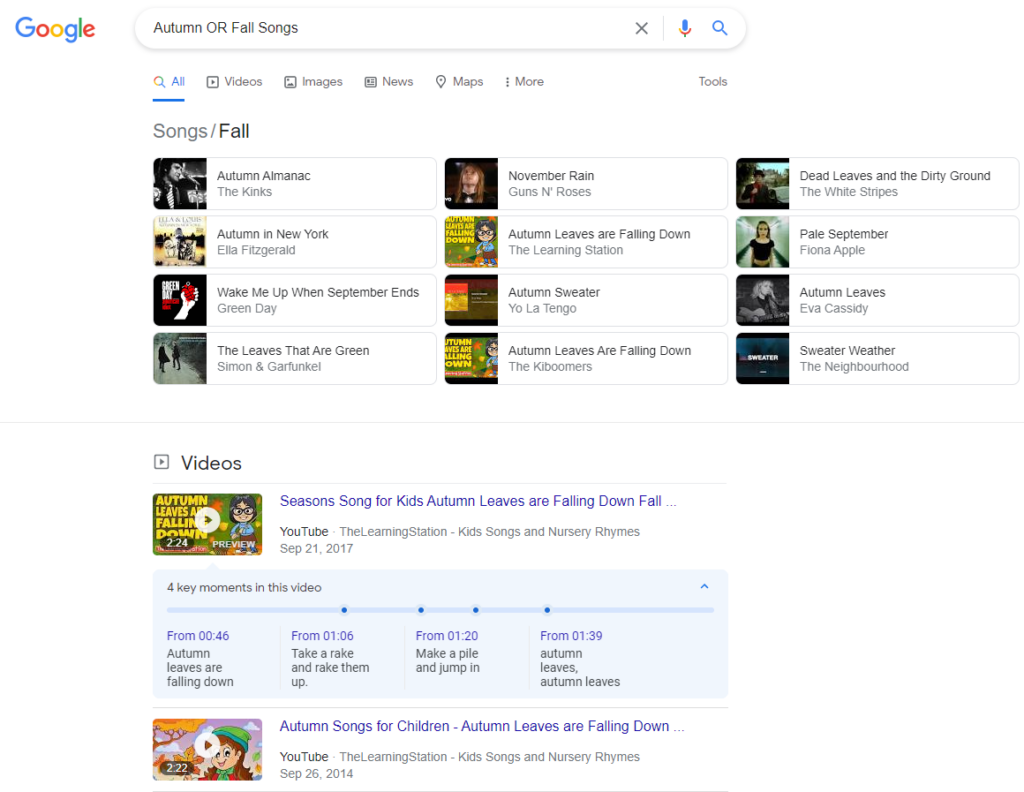Collapse the key moments panel

[x=704, y=587]
